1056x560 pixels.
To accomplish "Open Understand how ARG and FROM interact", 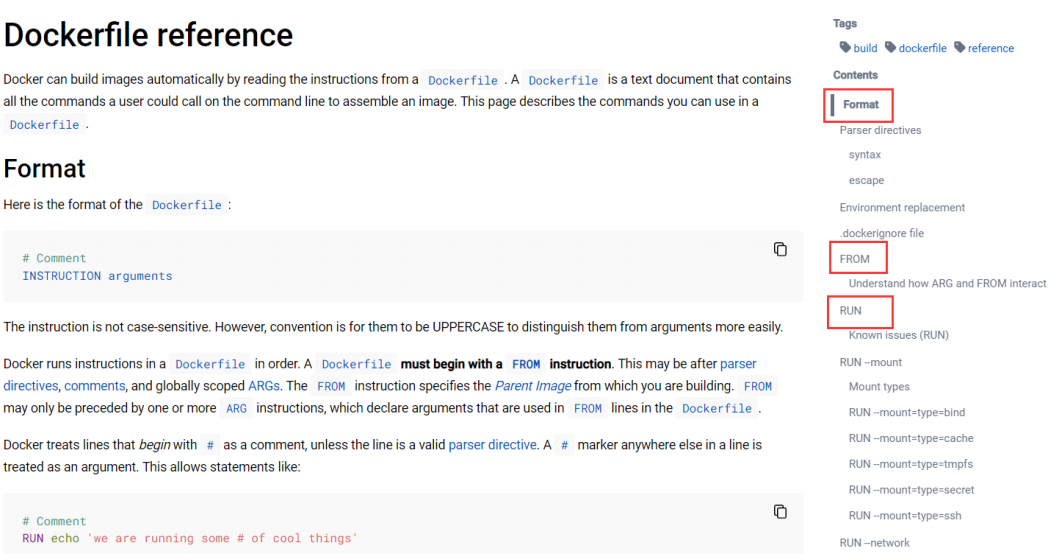I will point(947,283).
